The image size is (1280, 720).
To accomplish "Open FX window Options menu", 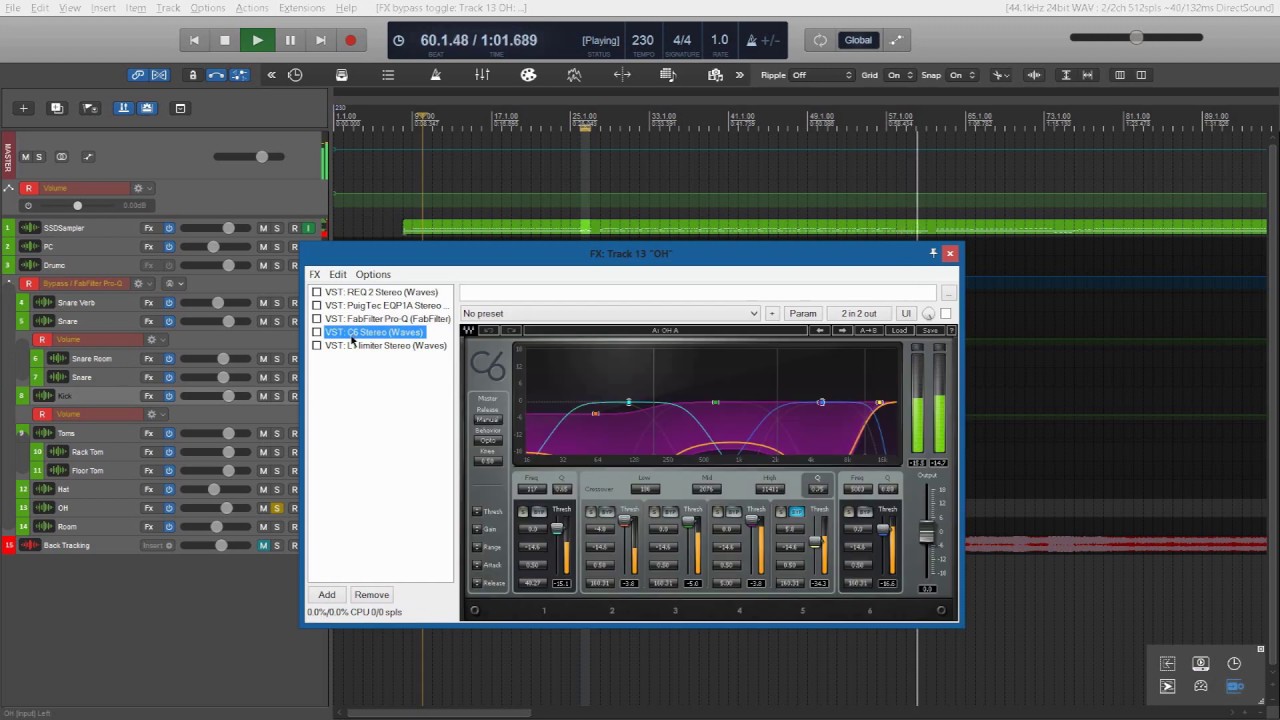I will tap(373, 274).
